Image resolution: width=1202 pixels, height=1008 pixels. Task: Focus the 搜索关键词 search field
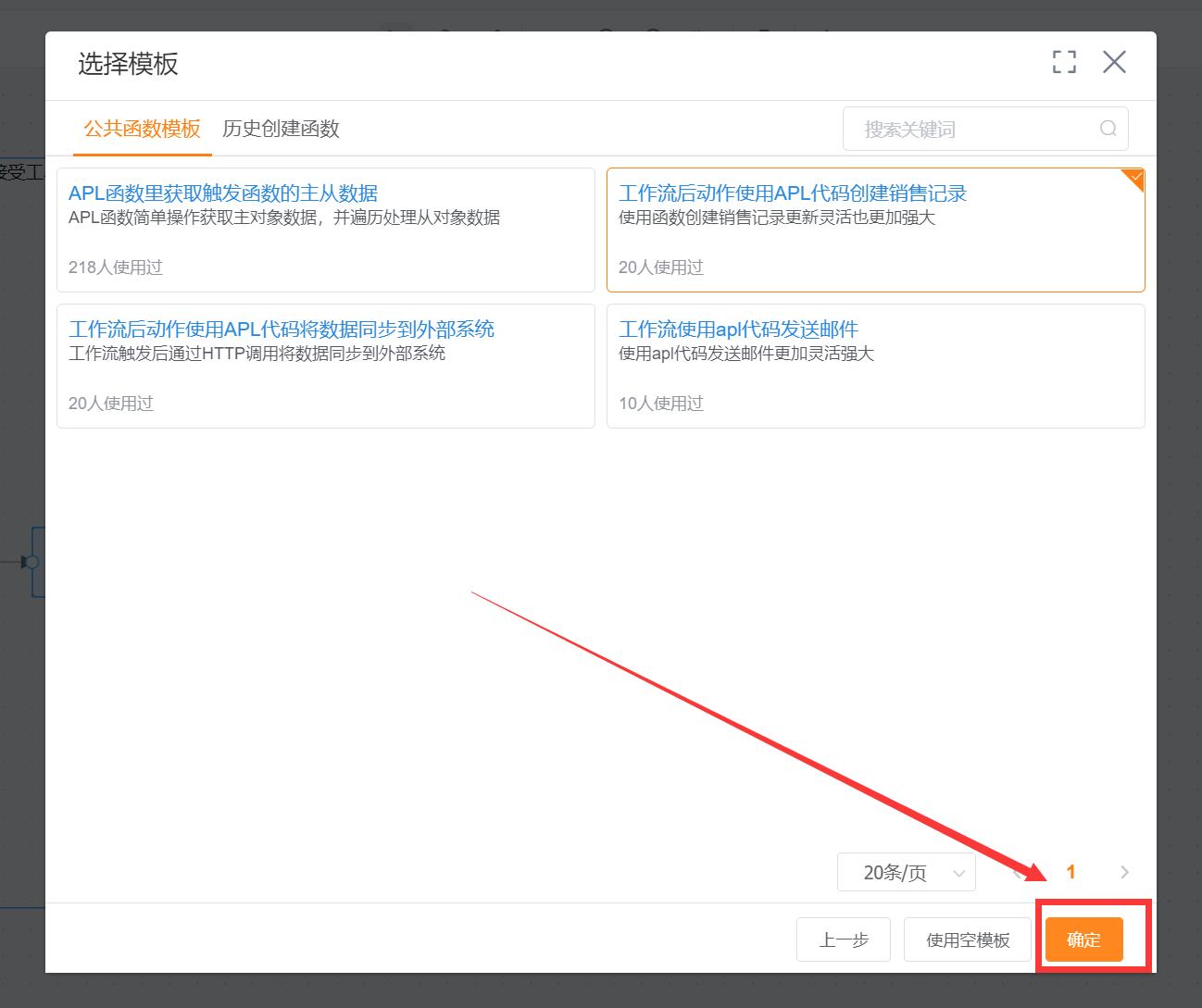(985, 129)
